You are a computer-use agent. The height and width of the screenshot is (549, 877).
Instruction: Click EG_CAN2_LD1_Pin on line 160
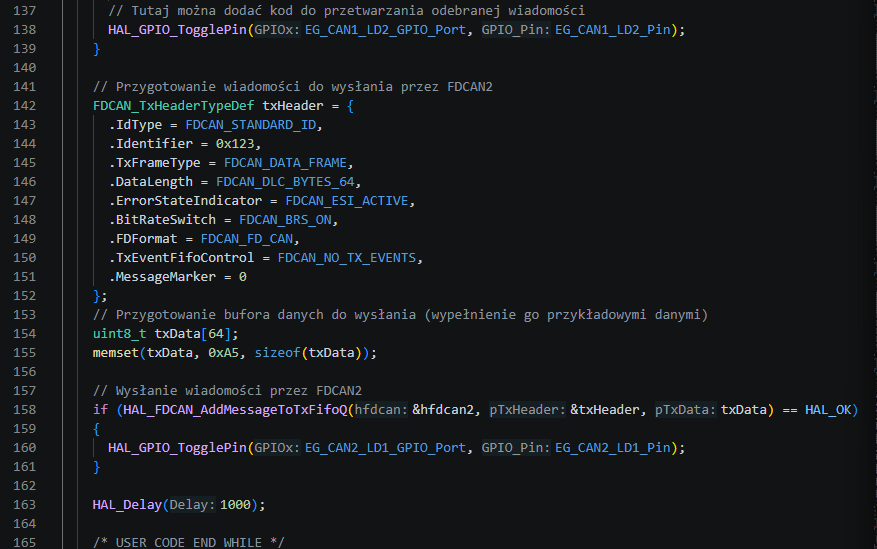[x=612, y=448]
